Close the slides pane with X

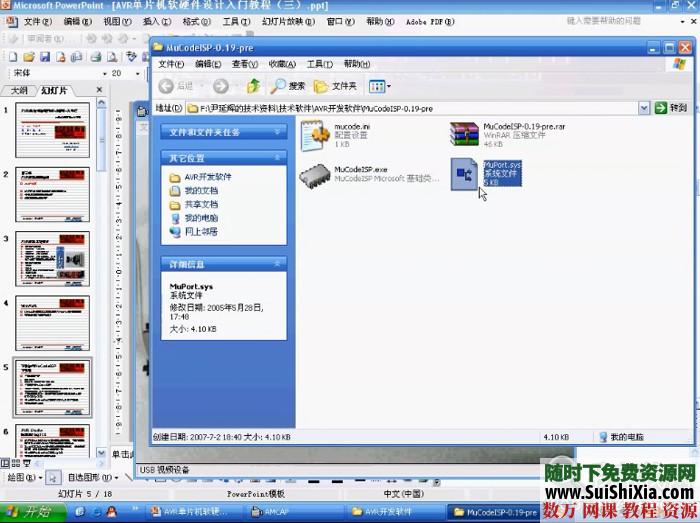pos(99,90)
